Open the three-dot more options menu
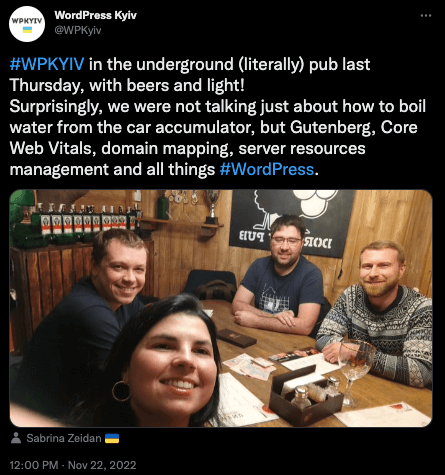 coord(425,15)
